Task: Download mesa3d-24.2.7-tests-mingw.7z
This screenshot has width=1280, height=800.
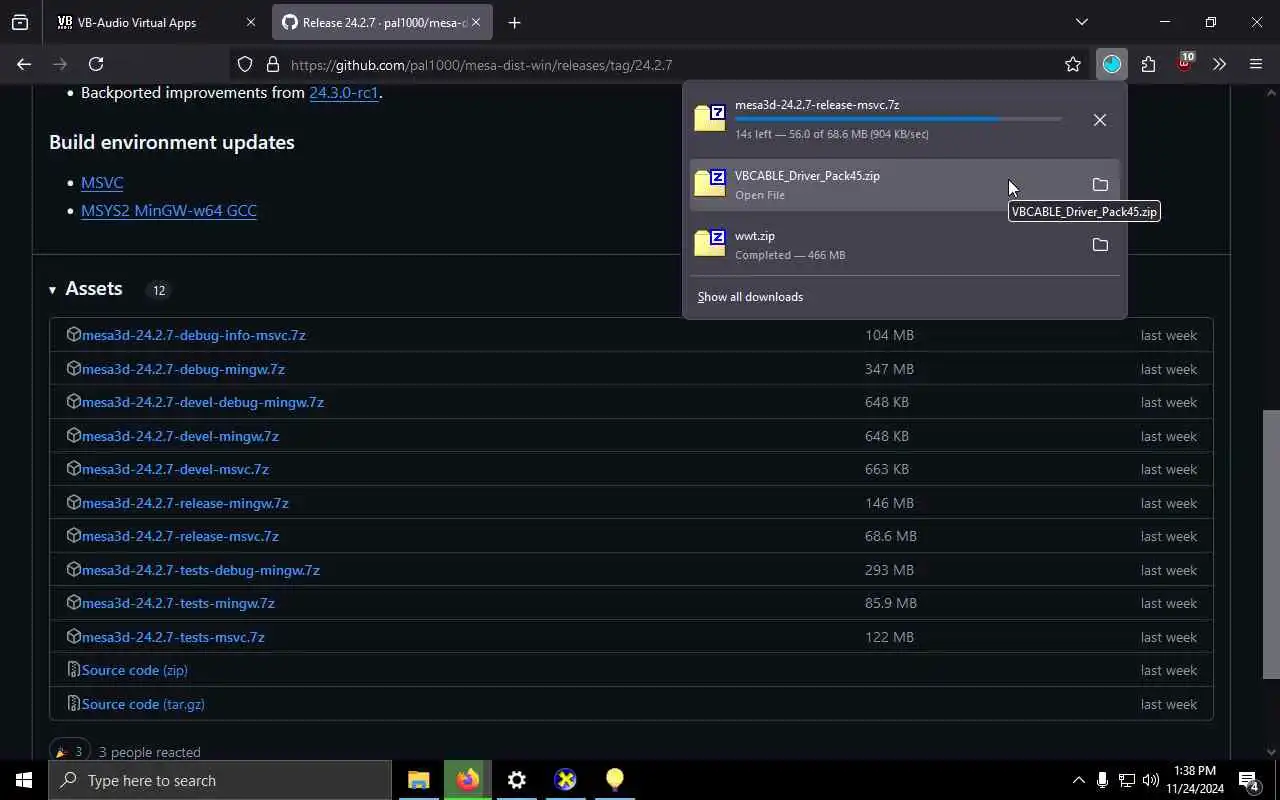Action: pyautogui.click(x=178, y=603)
